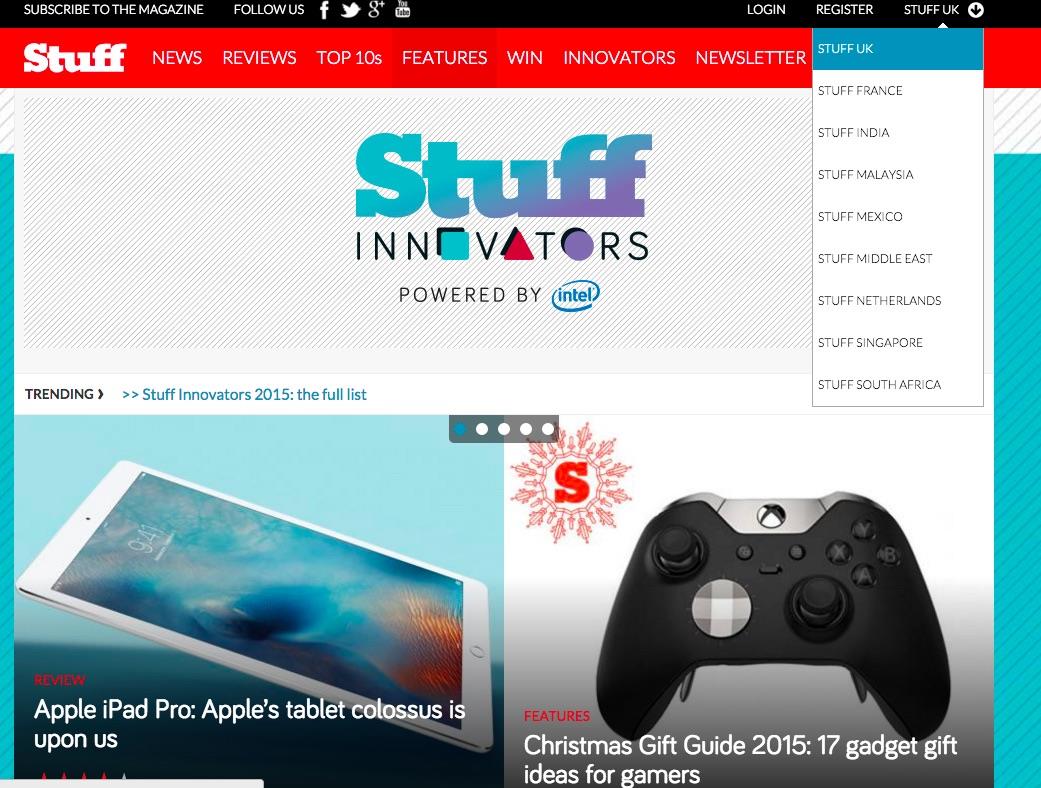Select the last carousel slide dot
The image size is (1041, 788).
(x=548, y=429)
